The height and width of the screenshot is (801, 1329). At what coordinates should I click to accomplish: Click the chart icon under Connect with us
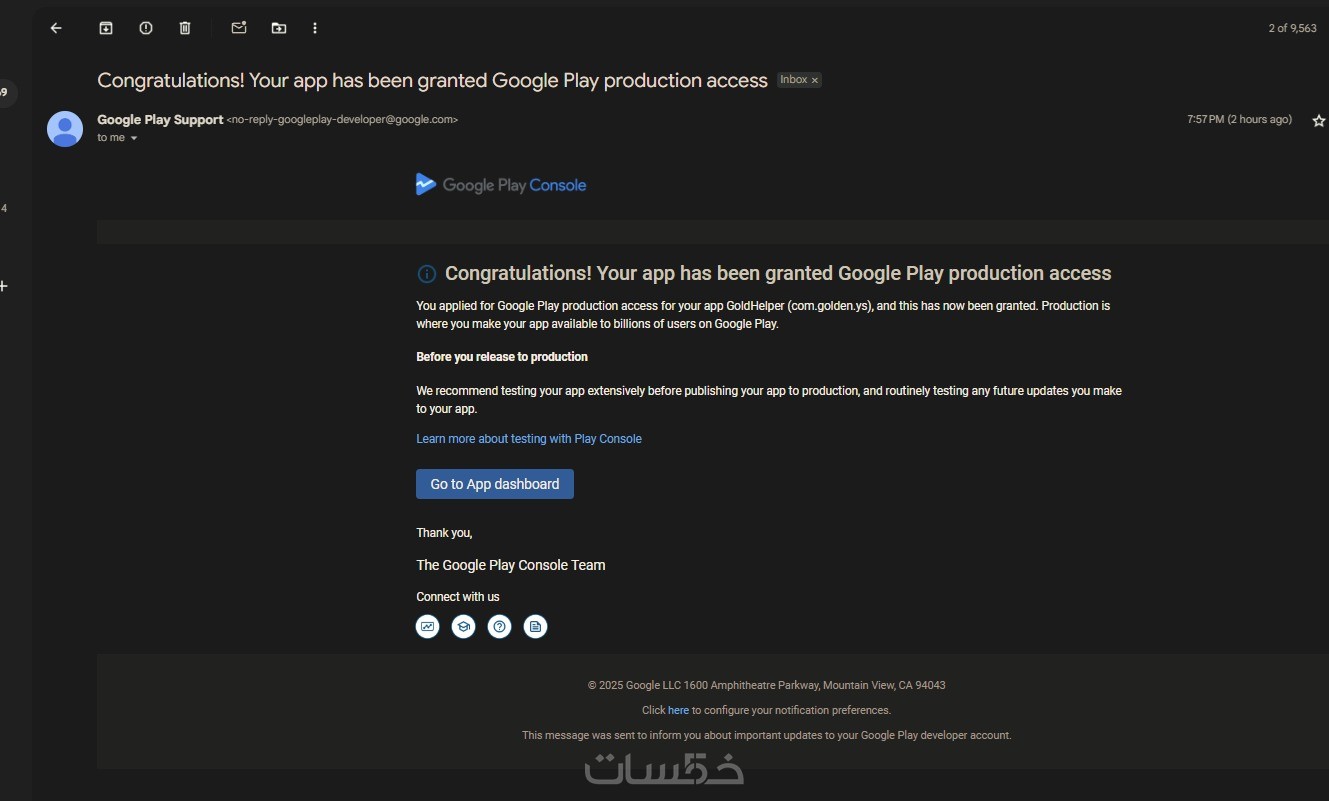[428, 627]
